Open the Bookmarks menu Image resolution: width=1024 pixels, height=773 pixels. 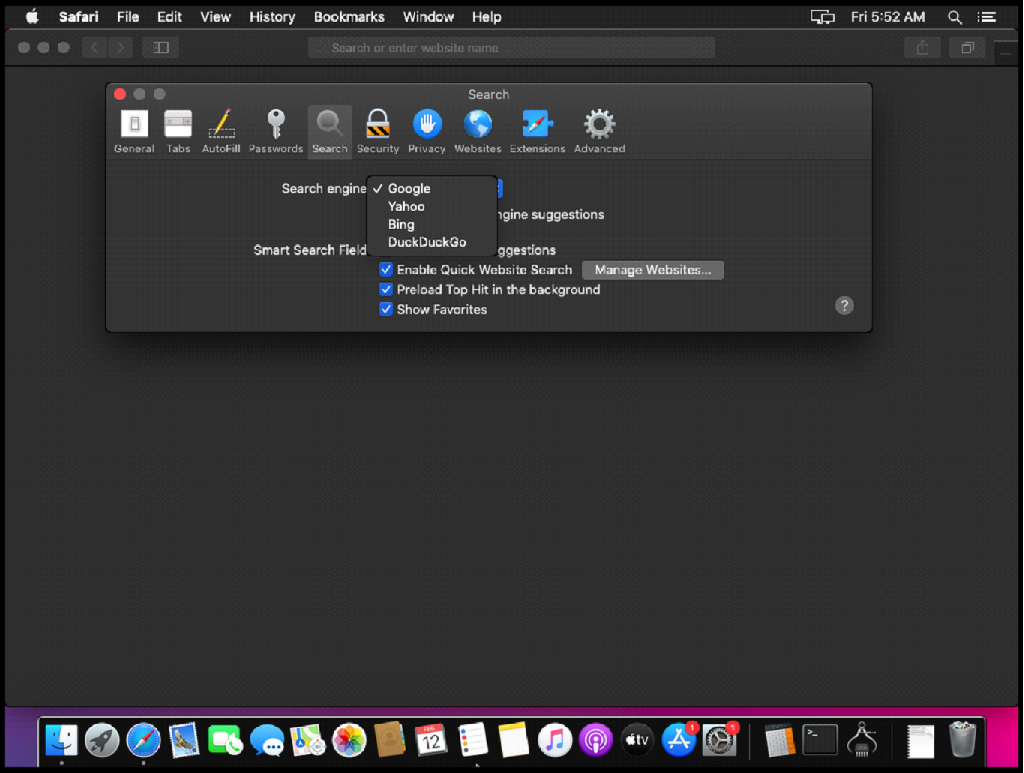tap(349, 17)
